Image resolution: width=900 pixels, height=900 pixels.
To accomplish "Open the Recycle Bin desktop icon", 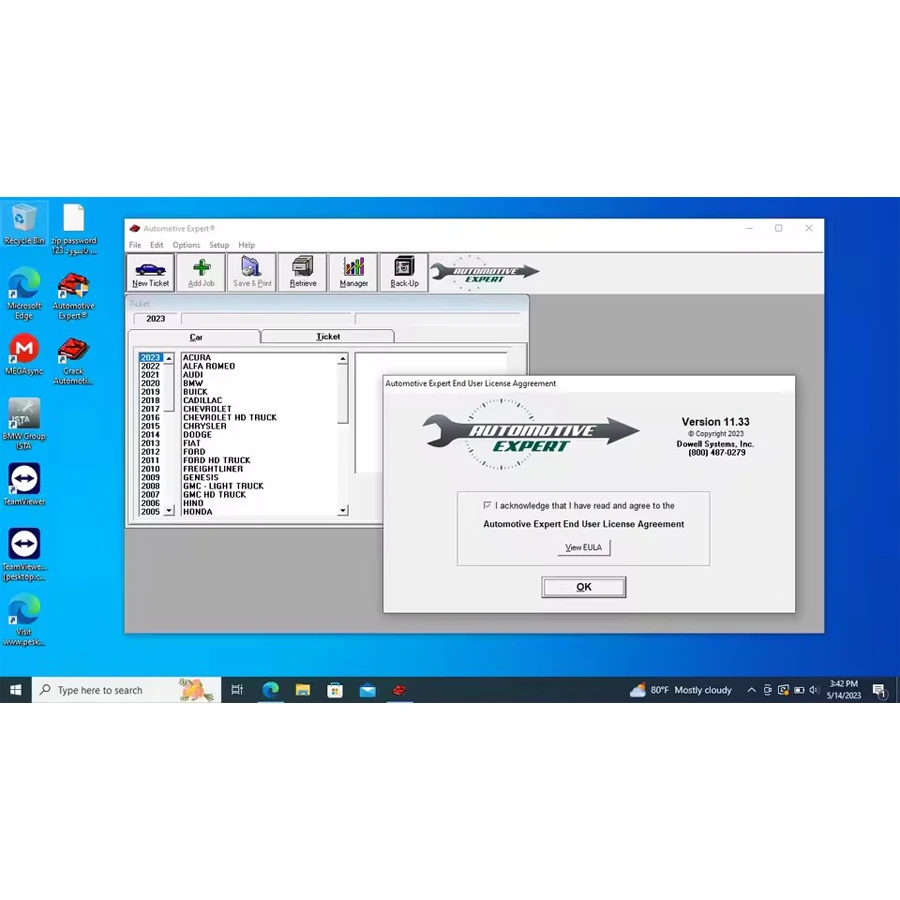I will point(24,224).
